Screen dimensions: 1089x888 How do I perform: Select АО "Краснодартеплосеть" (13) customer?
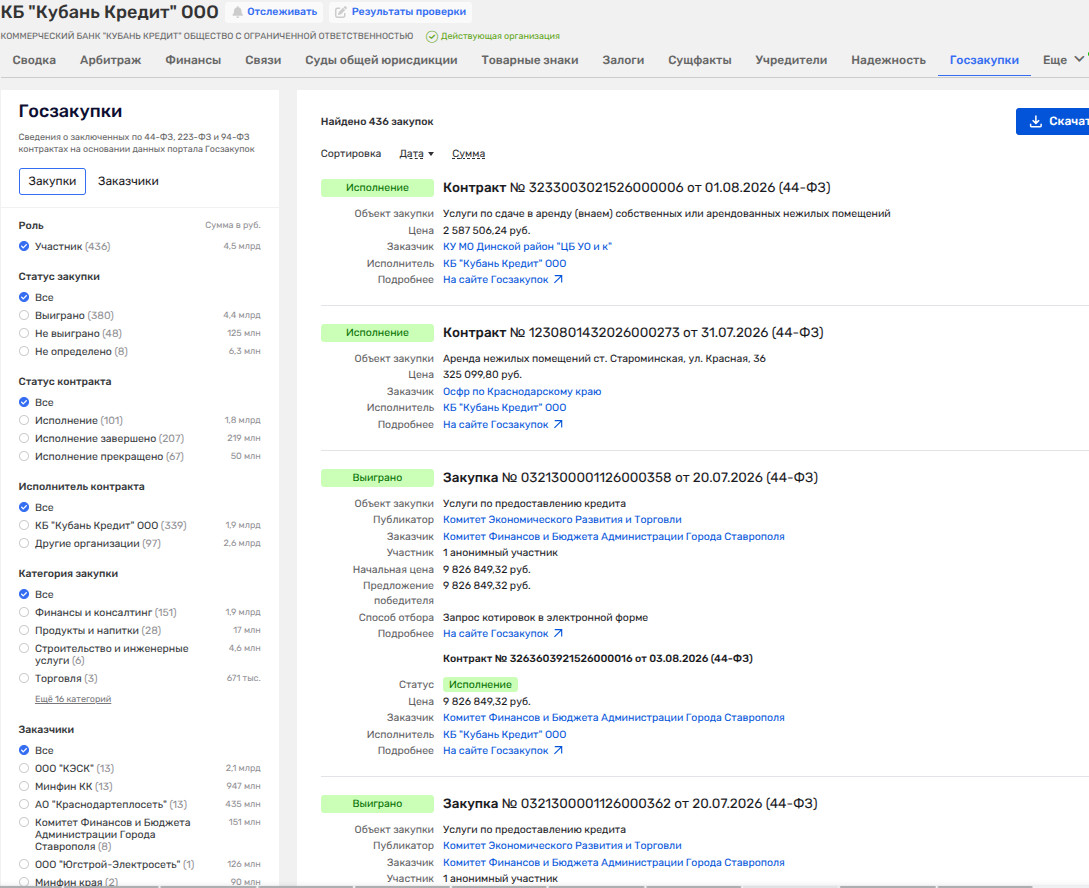coord(24,804)
